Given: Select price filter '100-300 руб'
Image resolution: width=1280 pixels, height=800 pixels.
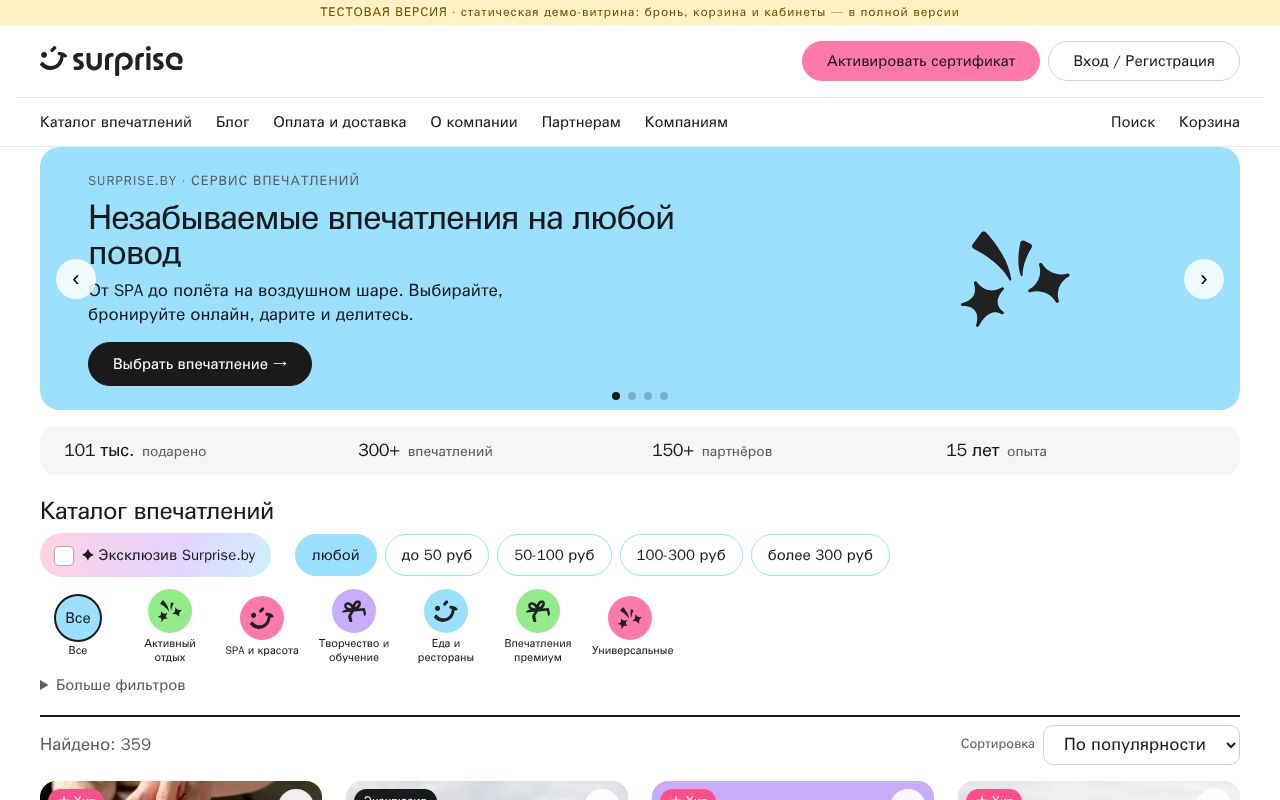Looking at the screenshot, I should (x=681, y=555).
